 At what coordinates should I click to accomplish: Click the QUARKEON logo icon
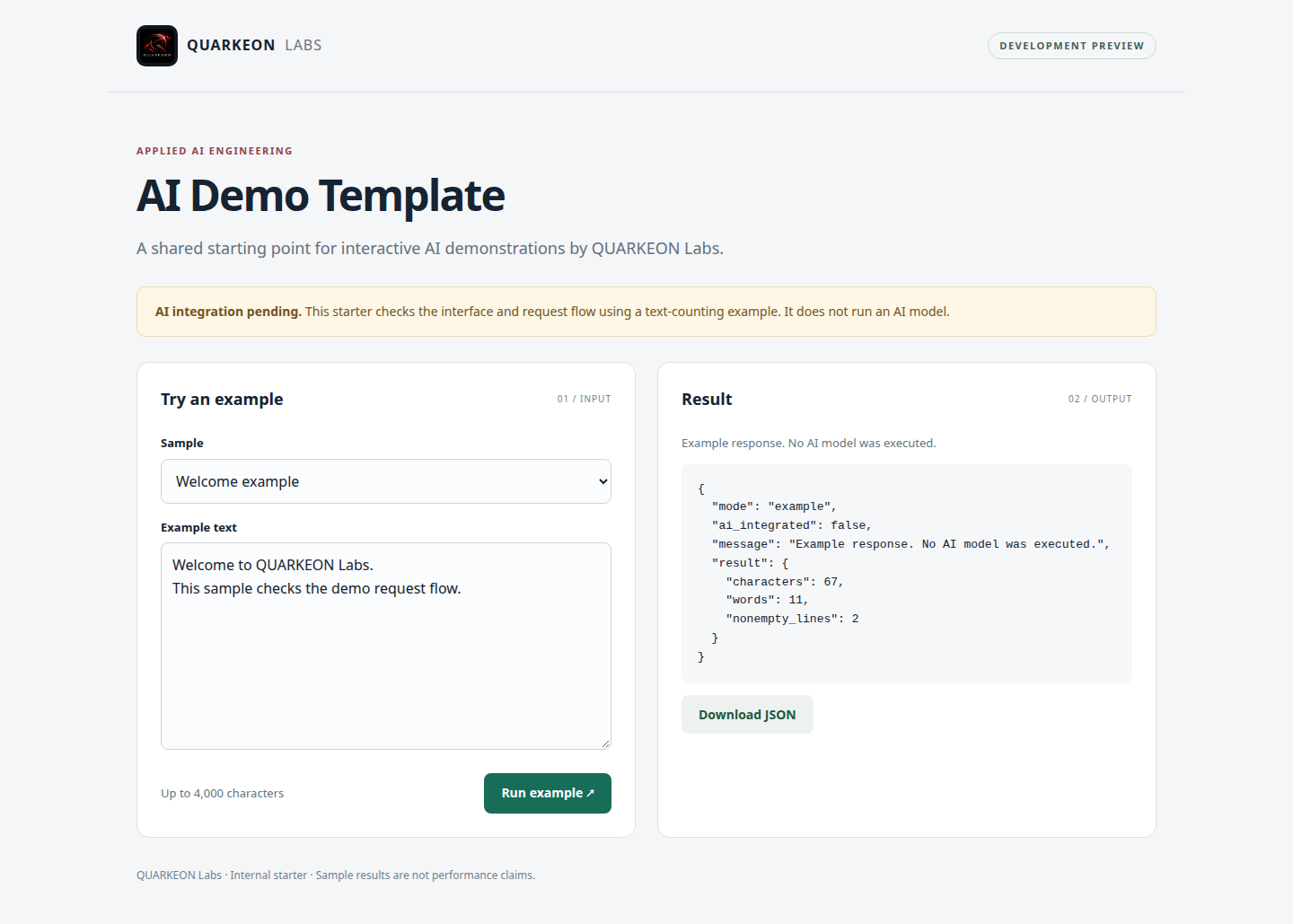click(157, 46)
